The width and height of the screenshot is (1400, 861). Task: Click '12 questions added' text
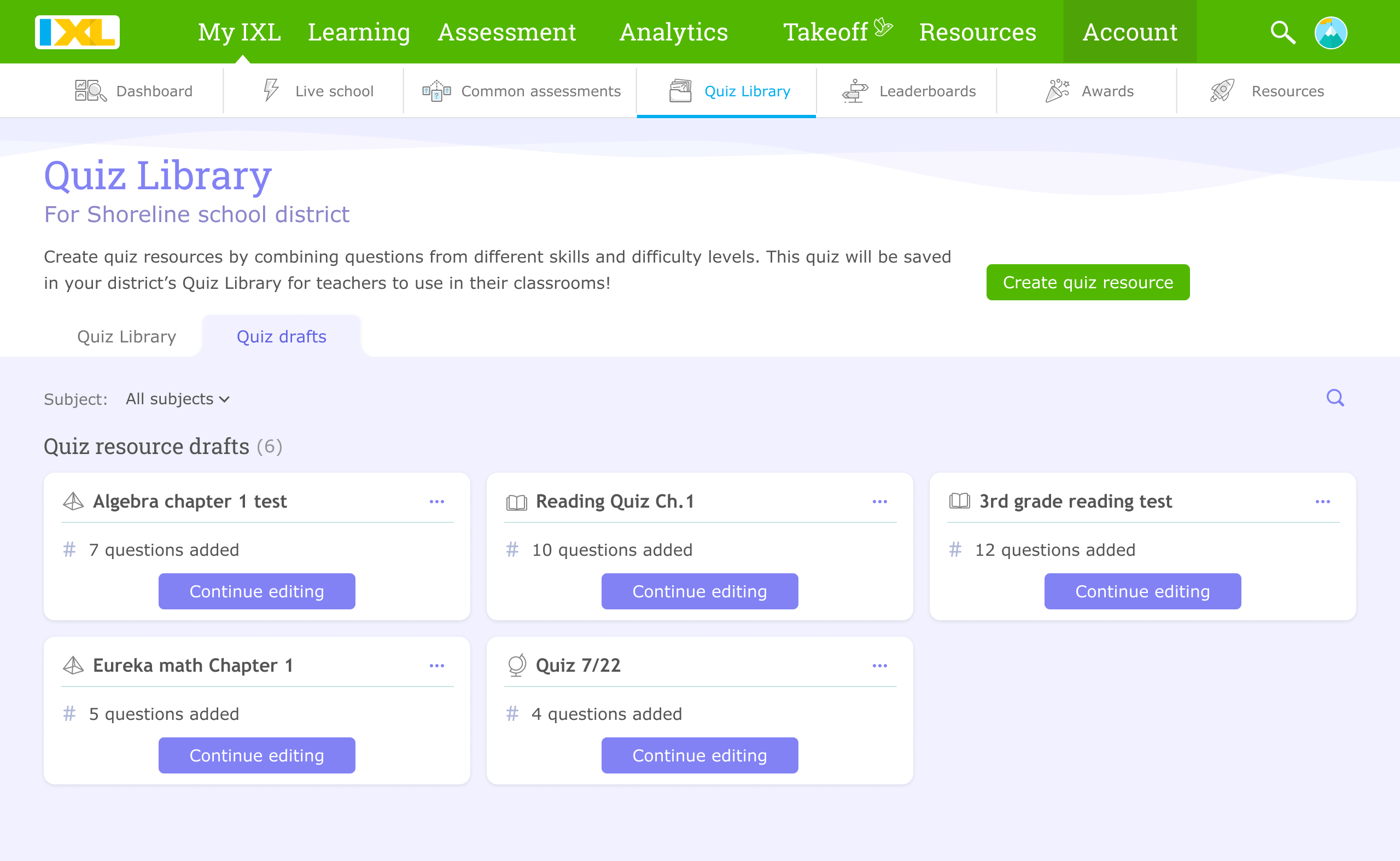pyautogui.click(x=1055, y=550)
